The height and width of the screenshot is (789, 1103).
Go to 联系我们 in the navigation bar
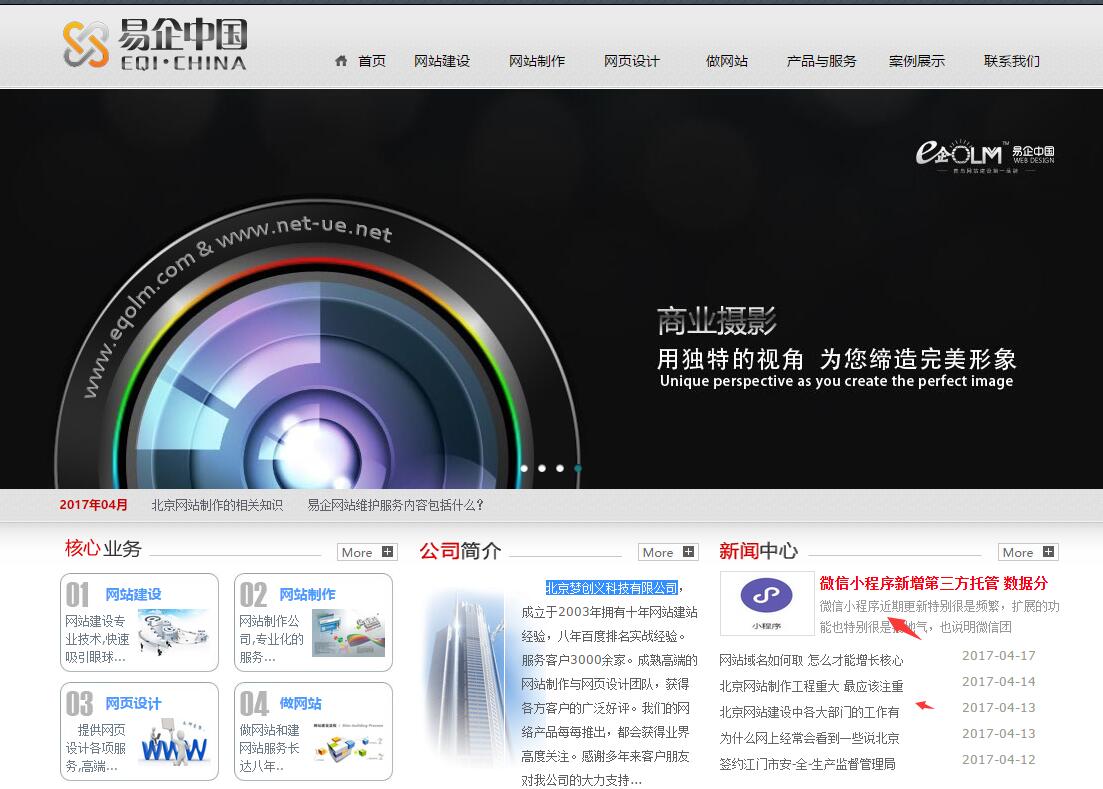[x=1011, y=61]
